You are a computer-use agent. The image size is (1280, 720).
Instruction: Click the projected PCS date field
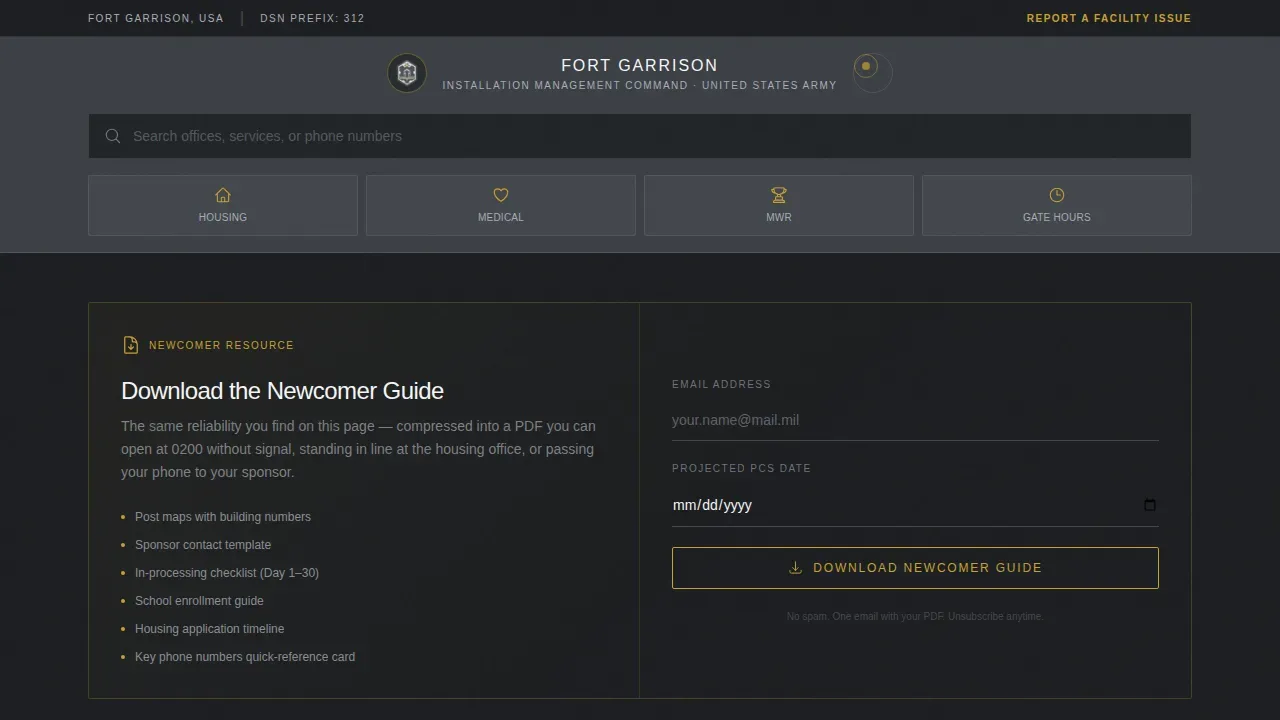pyautogui.click(x=915, y=505)
